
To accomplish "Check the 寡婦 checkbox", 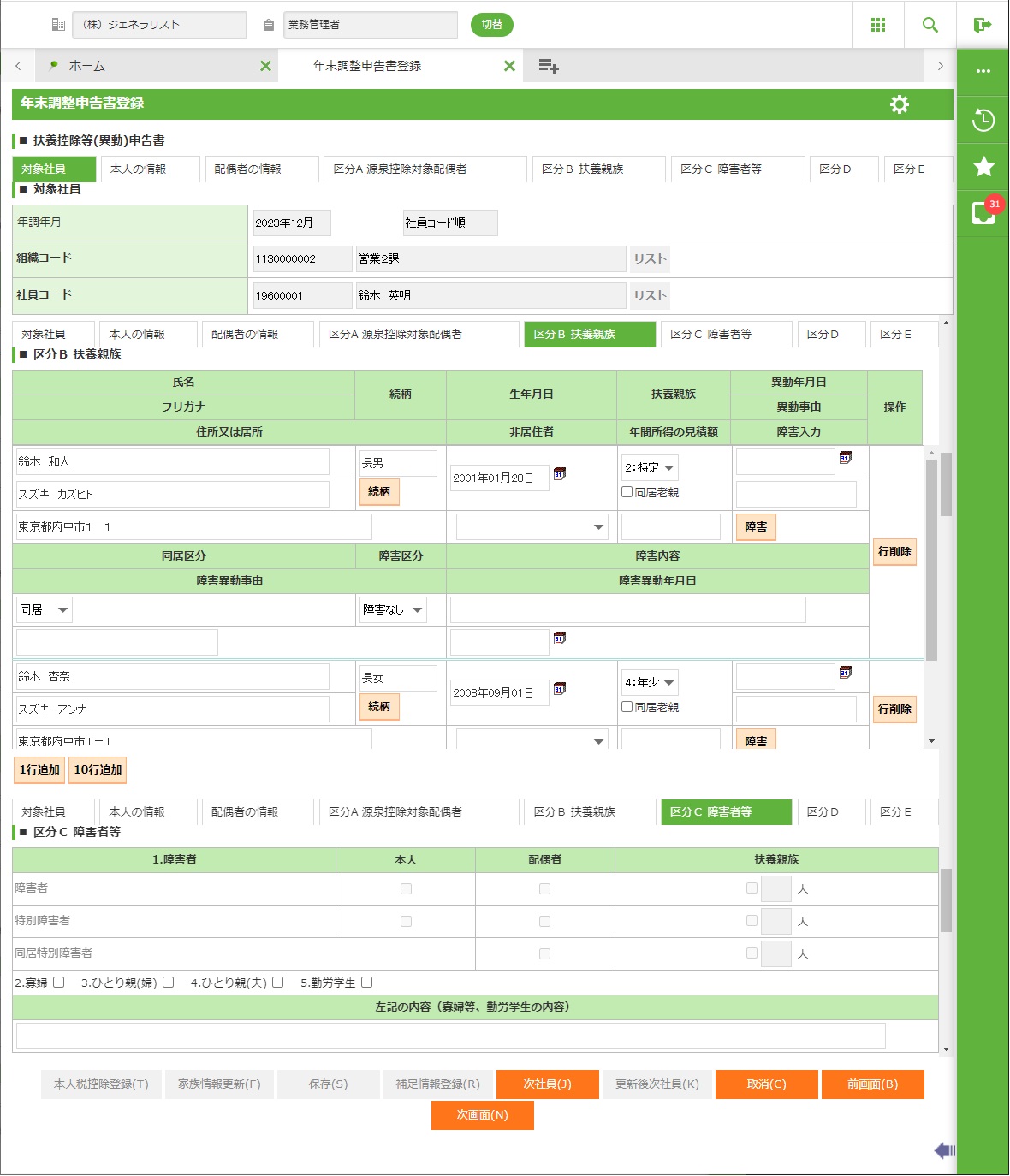I will tap(59, 983).
